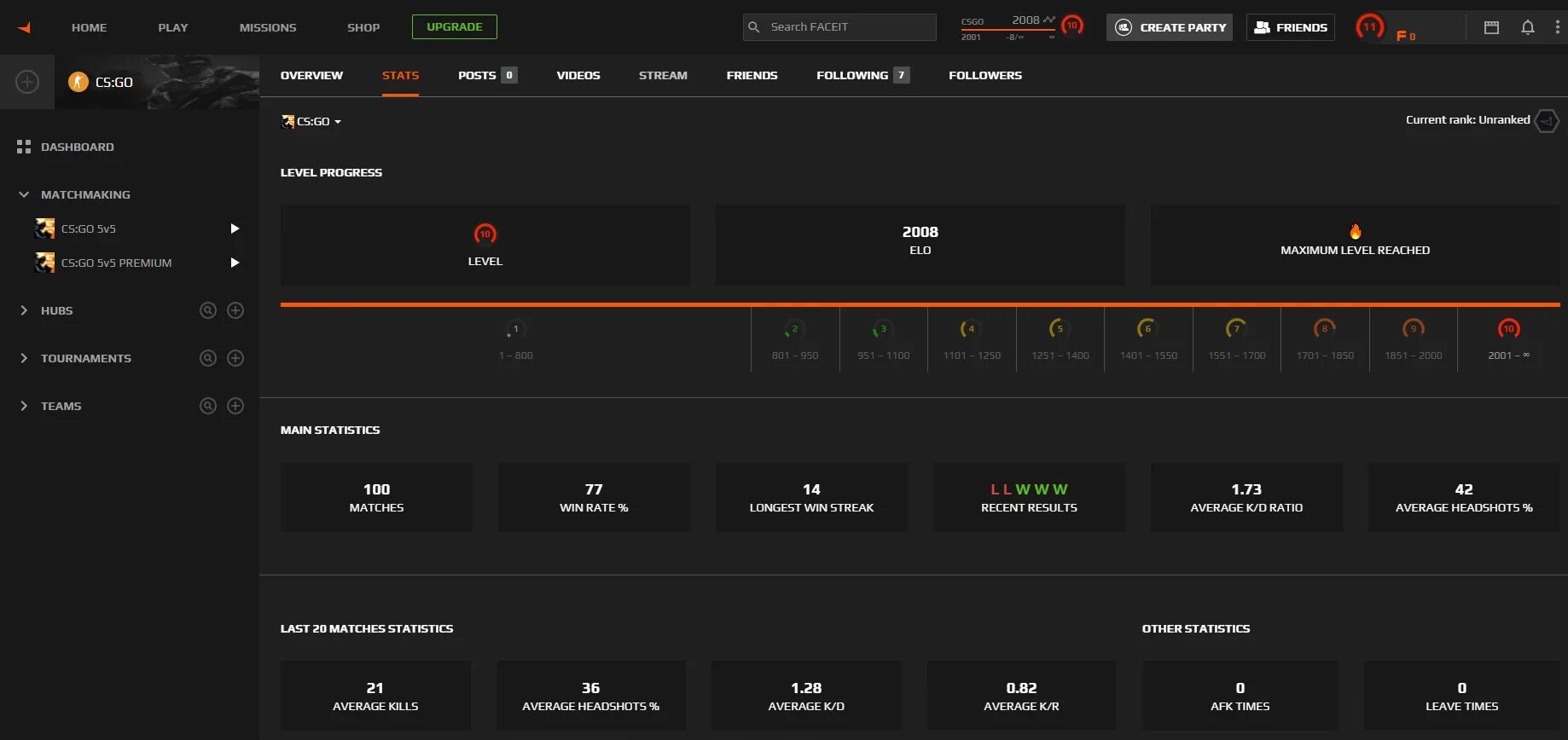Search teams with magnifier icon
Screen dimensions: 1568x740
(x=207, y=406)
